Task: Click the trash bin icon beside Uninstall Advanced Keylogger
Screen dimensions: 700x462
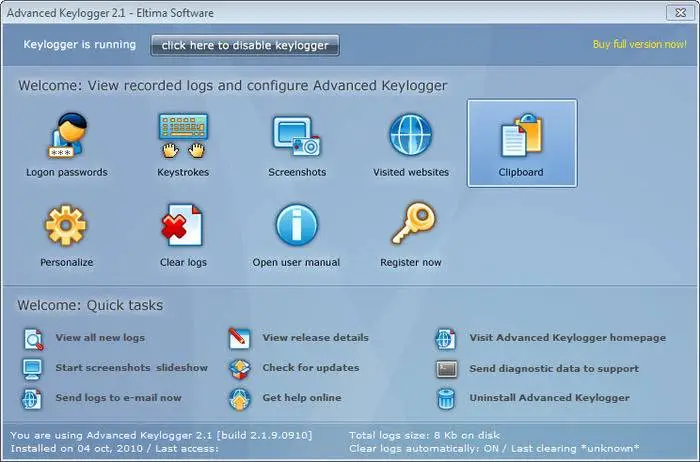Action: pyautogui.click(x=446, y=399)
